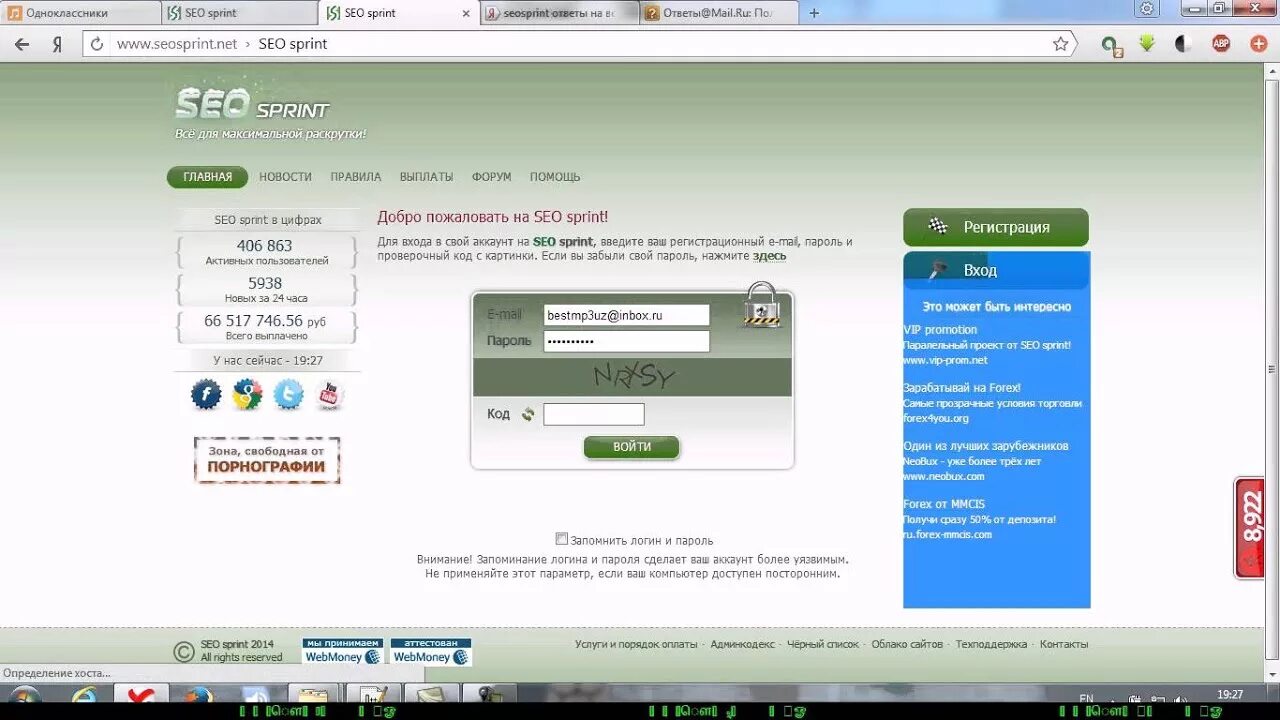Open the ПОМОЩЬ menu item
This screenshot has height=720, width=1280.
coord(555,177)
